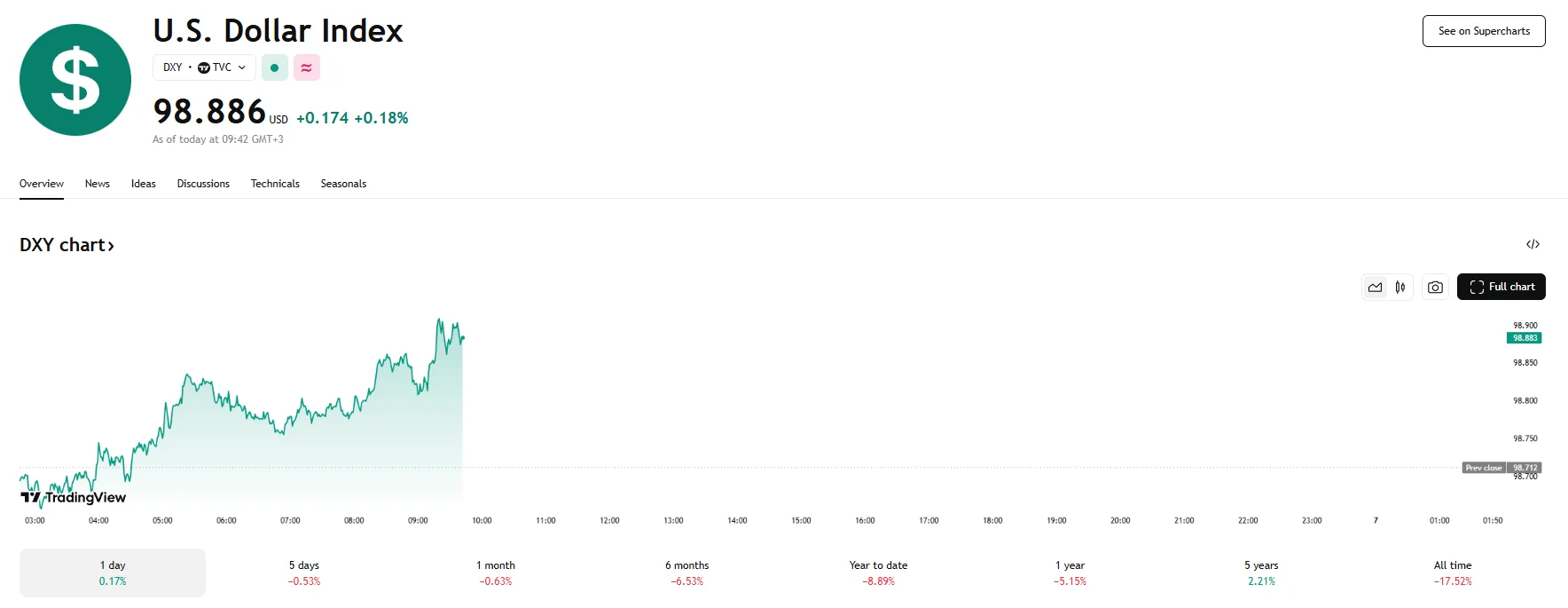Switch chart to candlestick style
This screenshot has height=608, width=1568.
1400,287
